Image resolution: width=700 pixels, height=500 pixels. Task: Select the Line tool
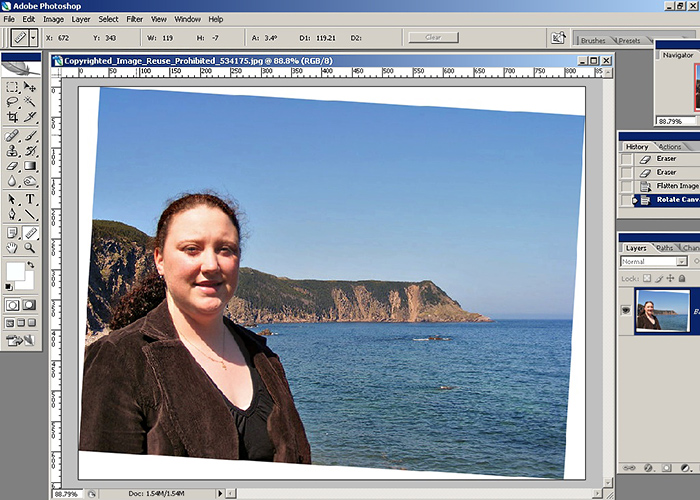(x=29, y=214)
